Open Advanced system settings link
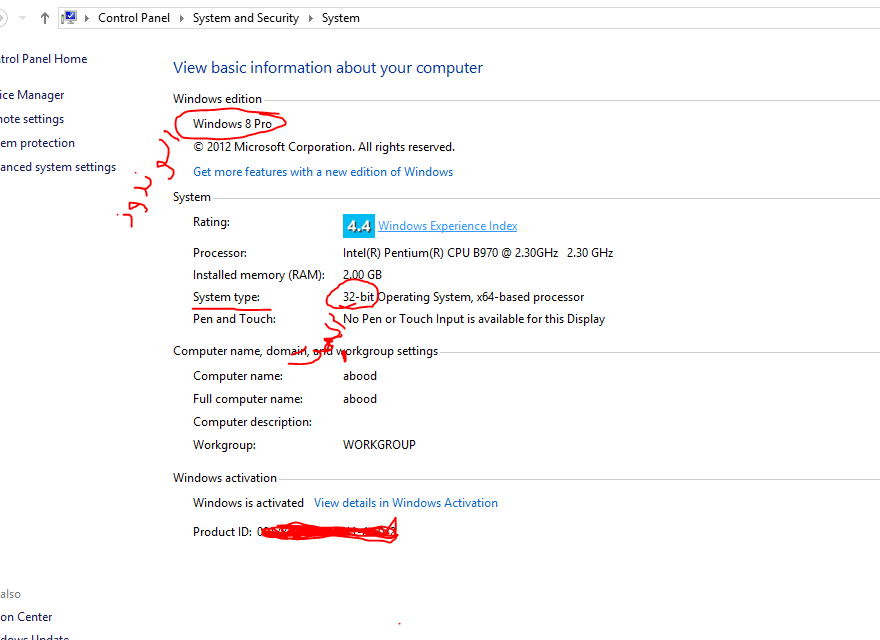Viewport: 880px width, 640px height. (x=58, y=167)
